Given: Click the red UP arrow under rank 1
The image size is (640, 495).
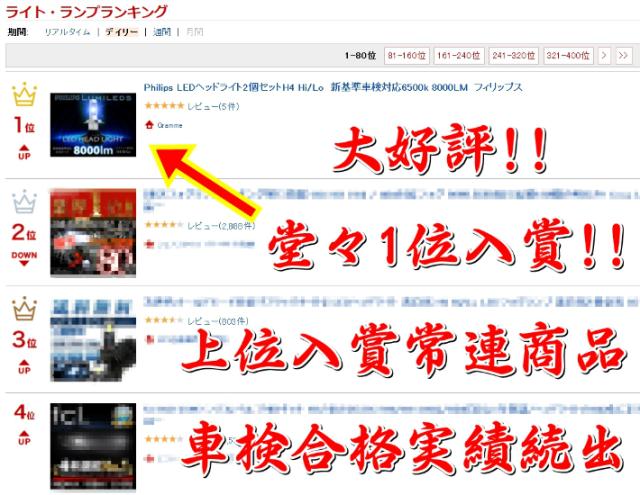Looking at the screenshot, I should [x=23, y=153].
